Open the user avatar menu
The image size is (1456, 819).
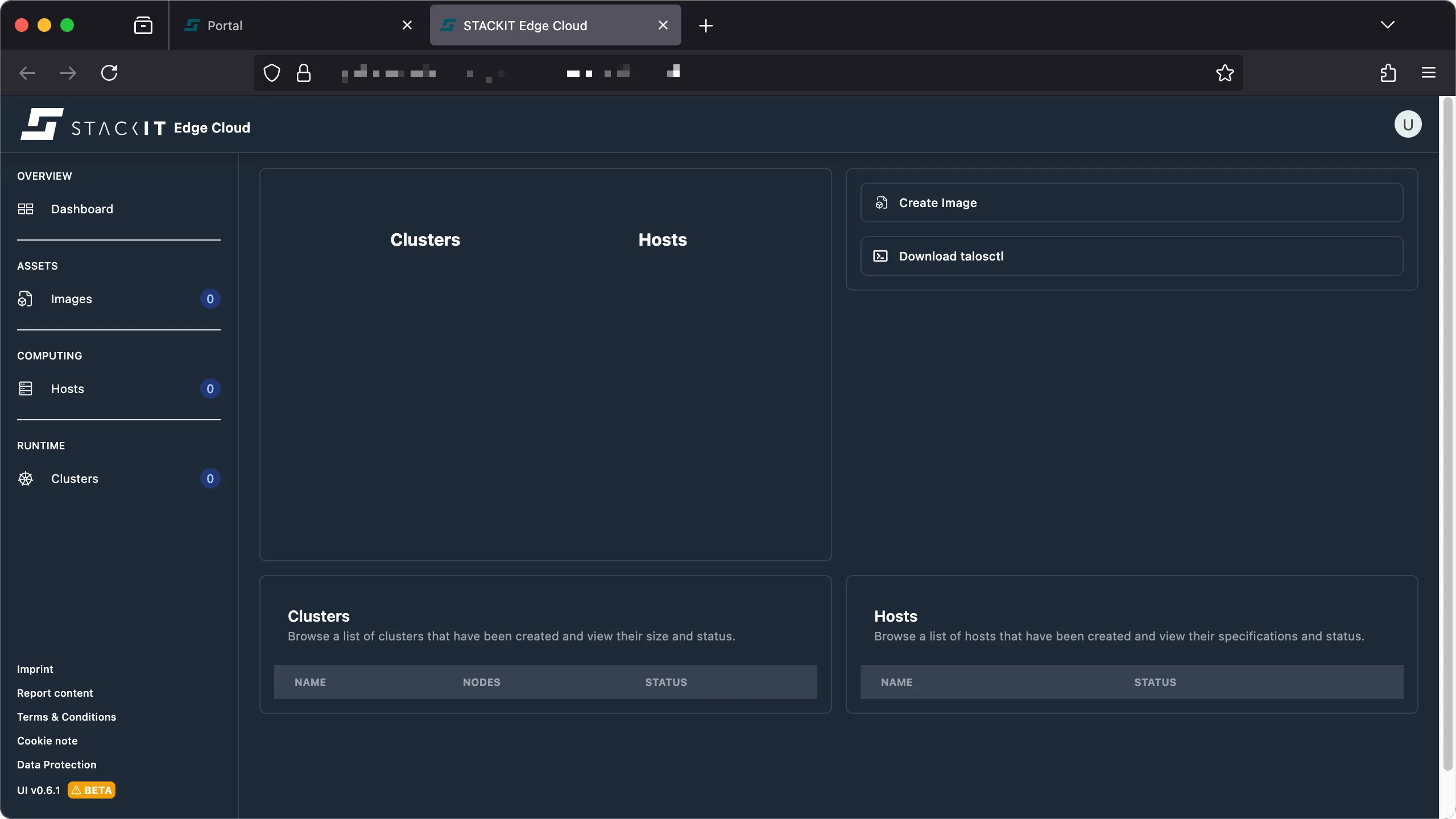tap(1407, 124)
